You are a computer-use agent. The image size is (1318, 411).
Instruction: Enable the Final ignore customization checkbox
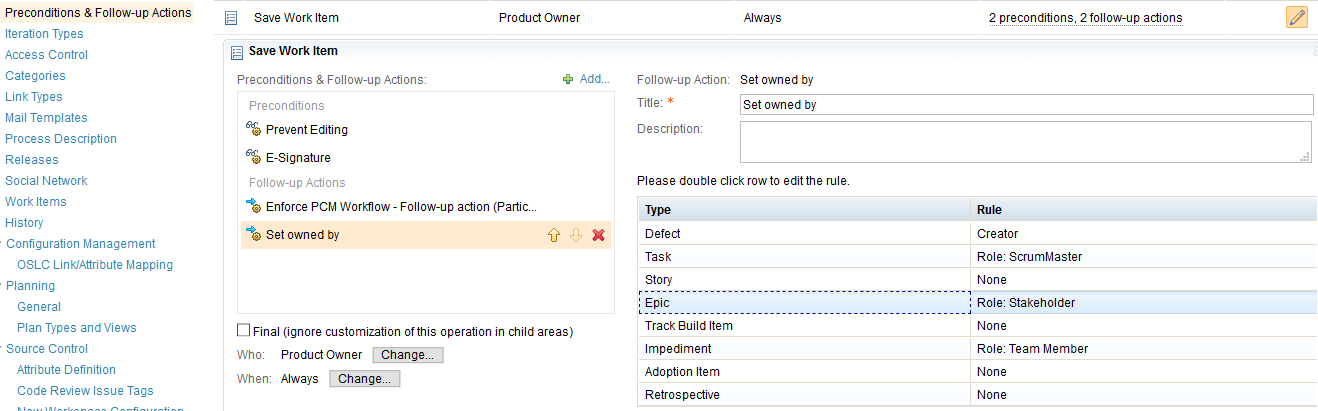pyautogui.click(x=243, y=331)
